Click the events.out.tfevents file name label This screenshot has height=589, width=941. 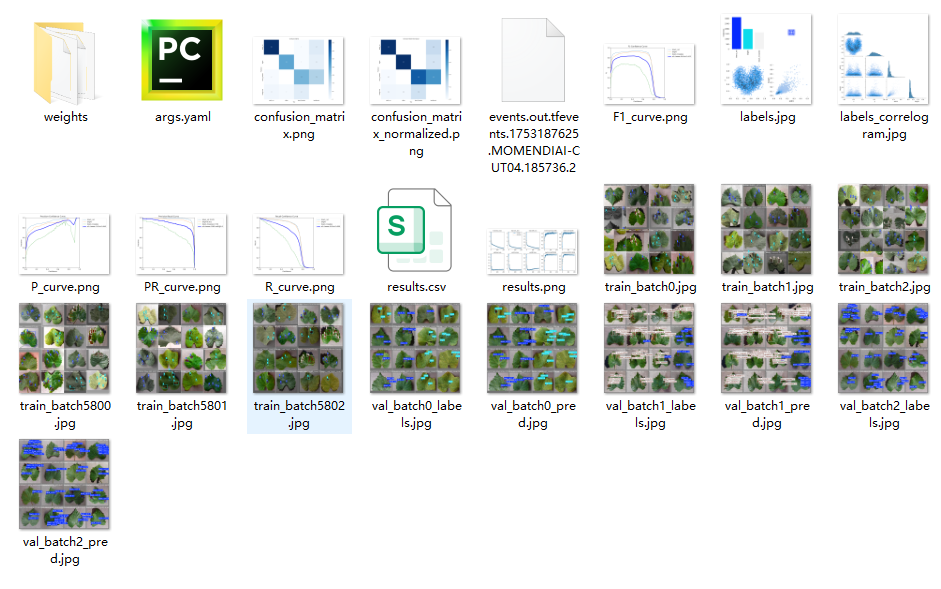[x=534, y=142]
